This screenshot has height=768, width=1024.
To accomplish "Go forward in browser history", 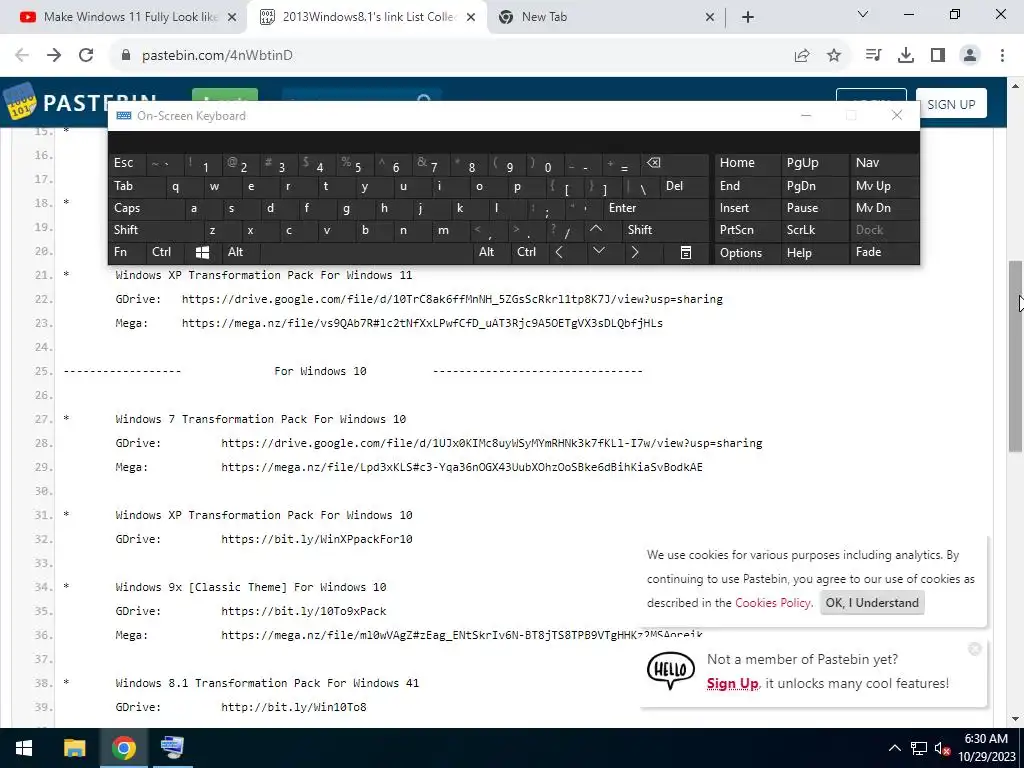I will [x=54, y=56].
